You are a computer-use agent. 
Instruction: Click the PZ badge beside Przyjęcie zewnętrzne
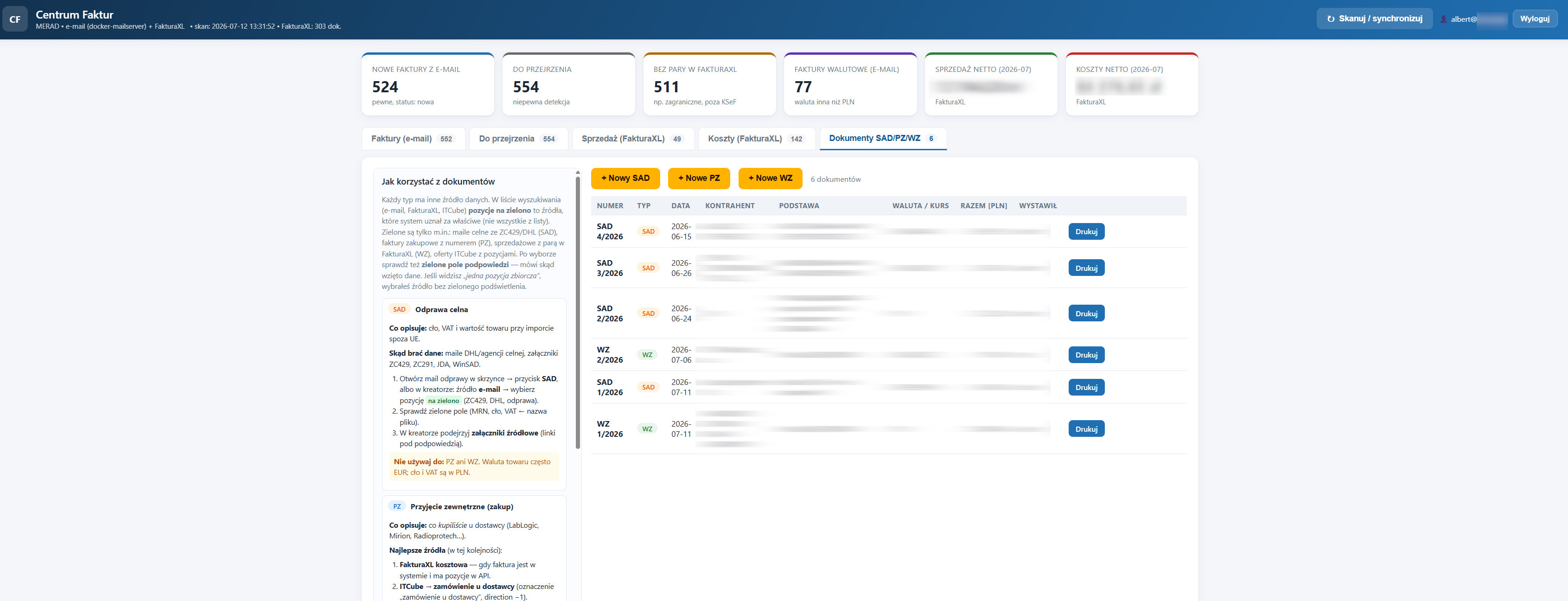[x=397, y=506]
